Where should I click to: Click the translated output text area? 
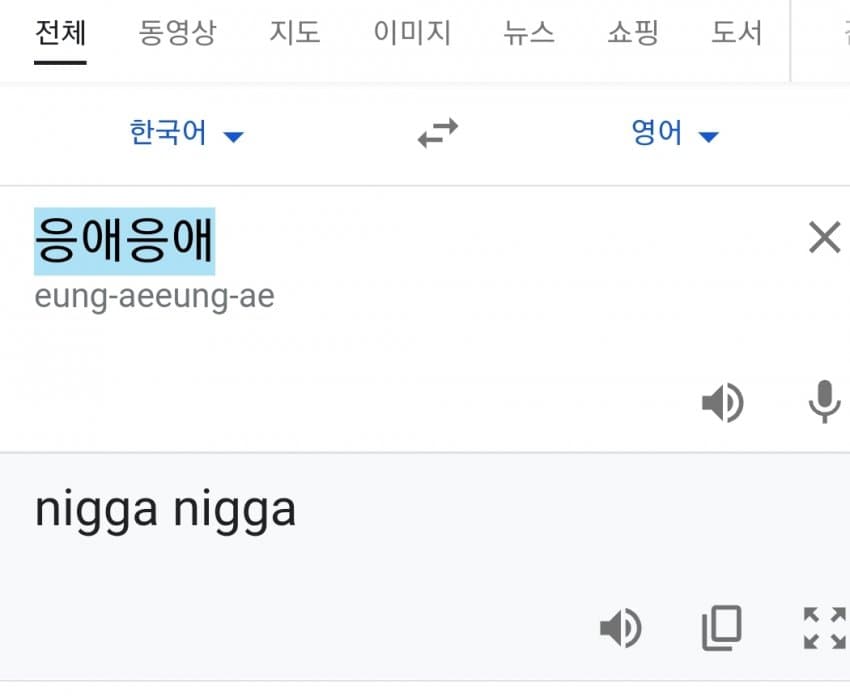tap(165, 510)
